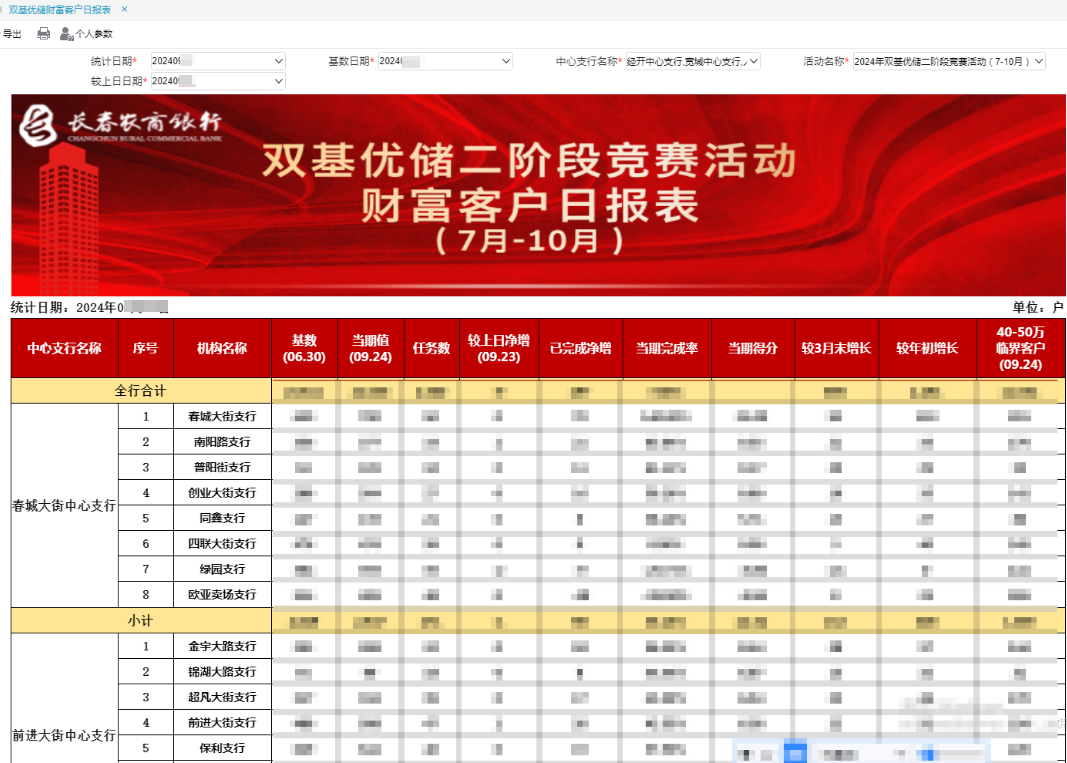Click the 当期值 (09.24) column header
1067x763 pixels.
coord(371,348)
